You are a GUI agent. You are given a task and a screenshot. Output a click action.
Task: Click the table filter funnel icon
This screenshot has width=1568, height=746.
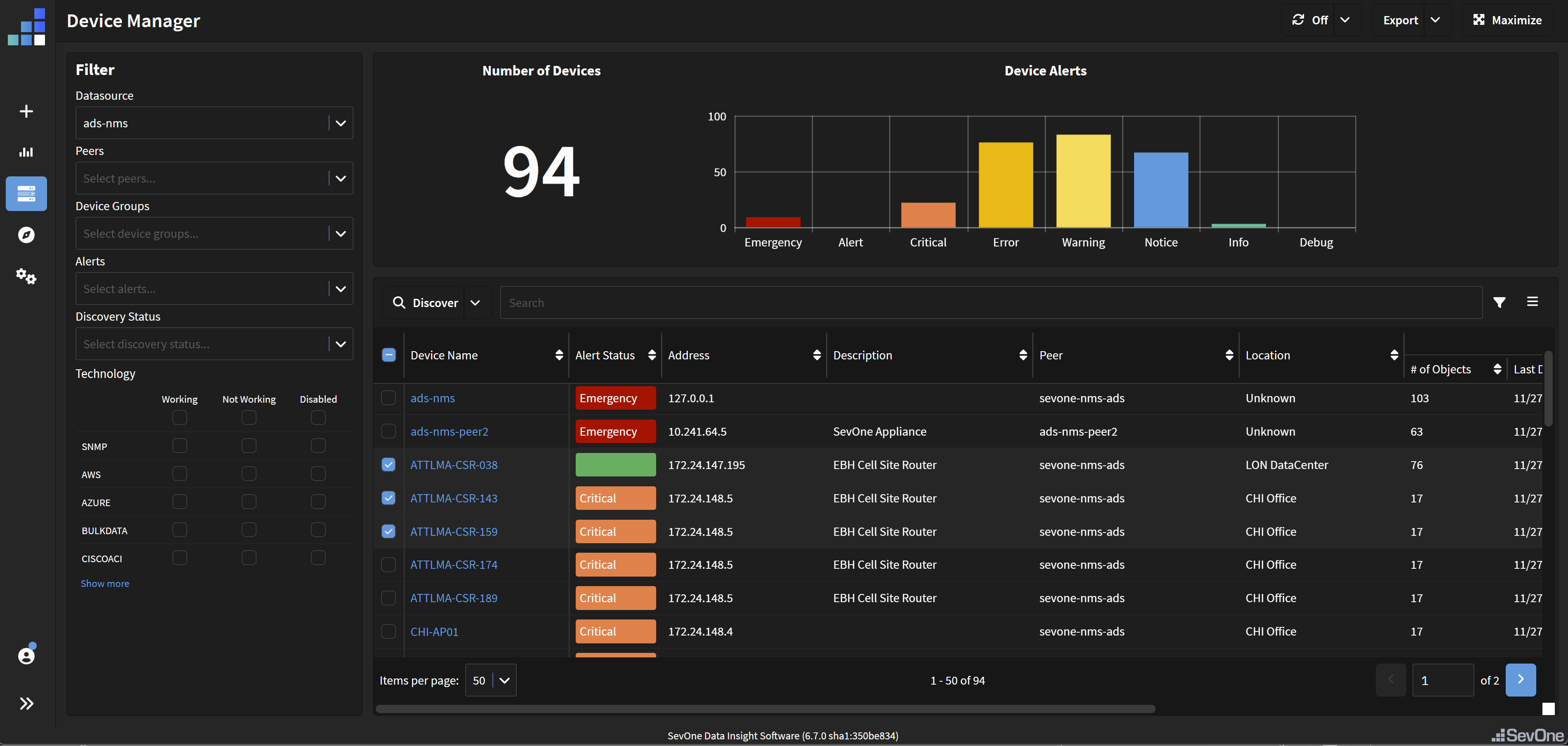click(x=1499, y=303)
